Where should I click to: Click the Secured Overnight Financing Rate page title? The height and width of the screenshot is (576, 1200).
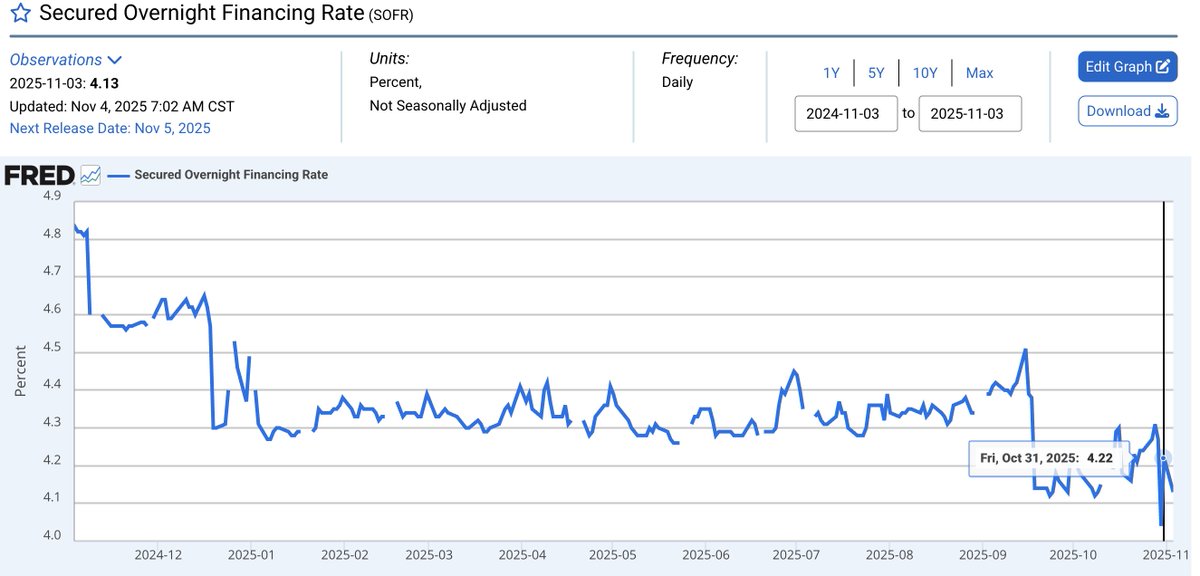point(200,17)
